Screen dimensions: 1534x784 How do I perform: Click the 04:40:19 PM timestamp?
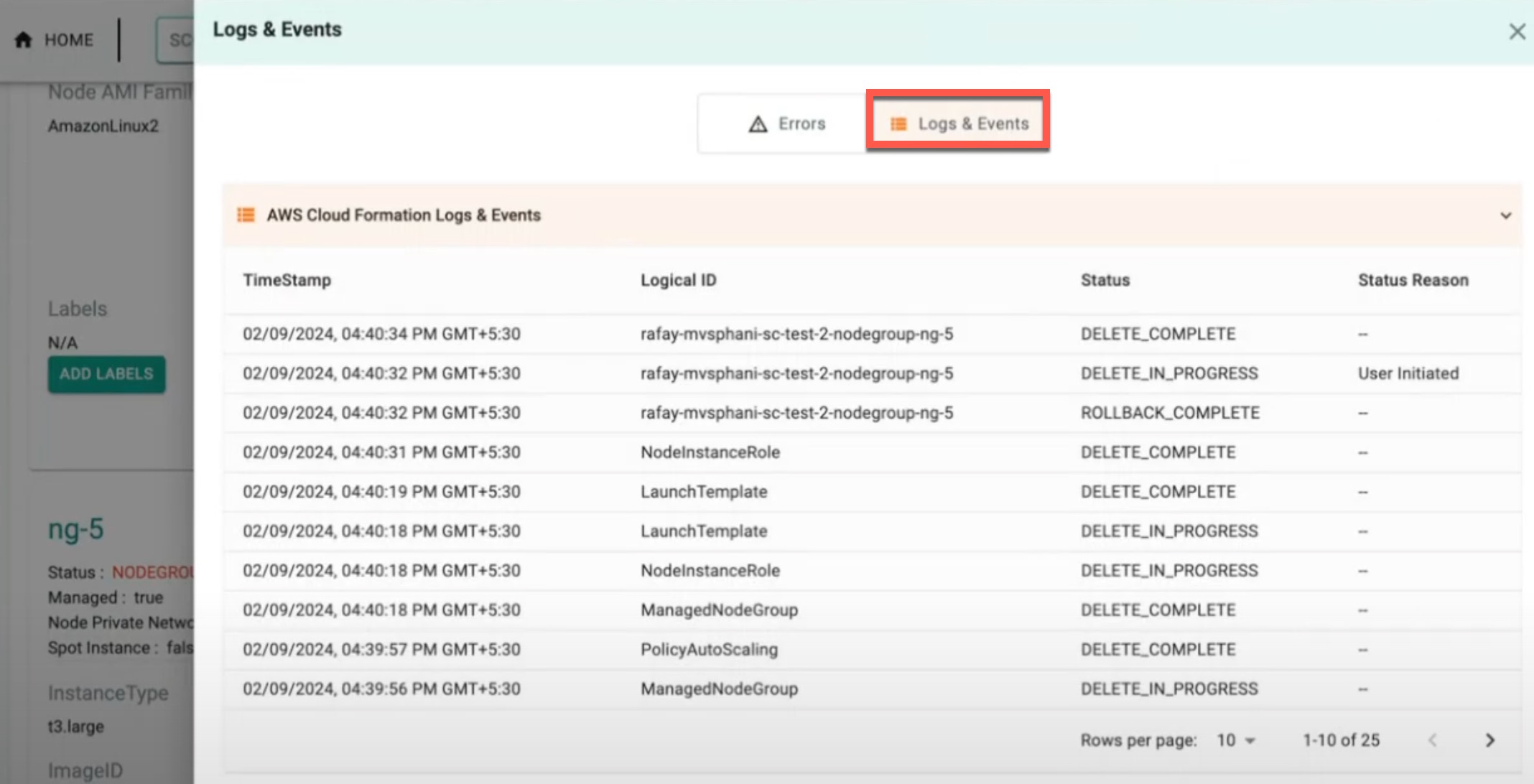coord(381,492)
